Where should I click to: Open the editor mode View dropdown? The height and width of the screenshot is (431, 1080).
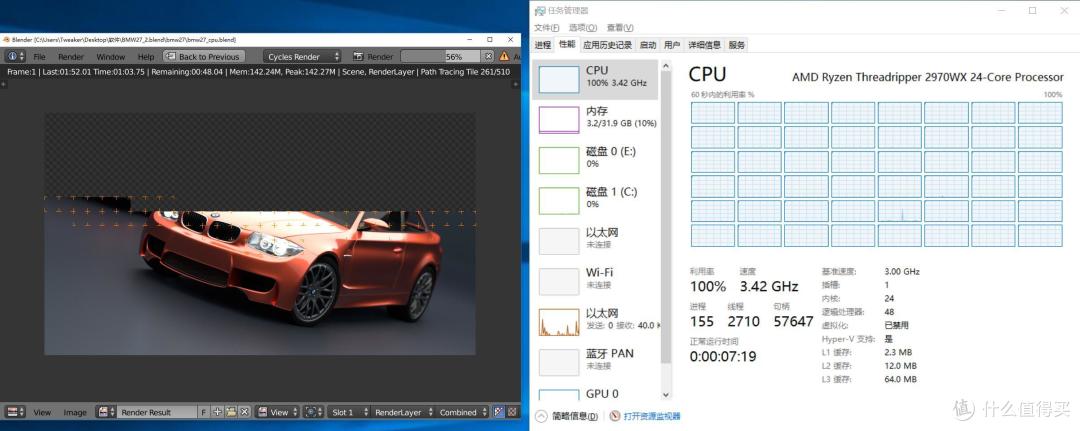click(x=278, y=412)
